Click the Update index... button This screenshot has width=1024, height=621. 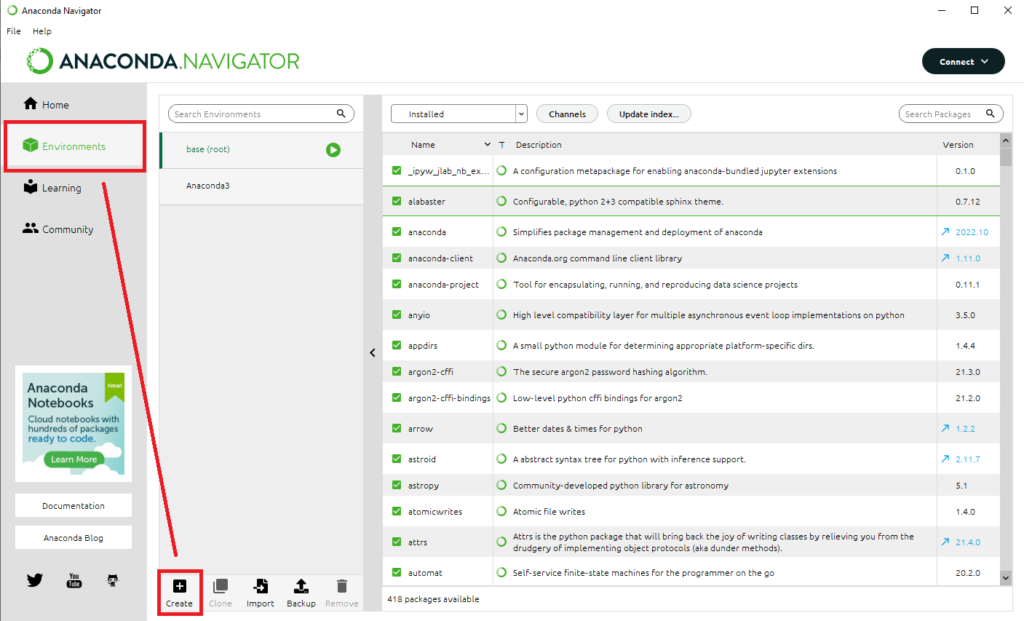tap(648, 114)
